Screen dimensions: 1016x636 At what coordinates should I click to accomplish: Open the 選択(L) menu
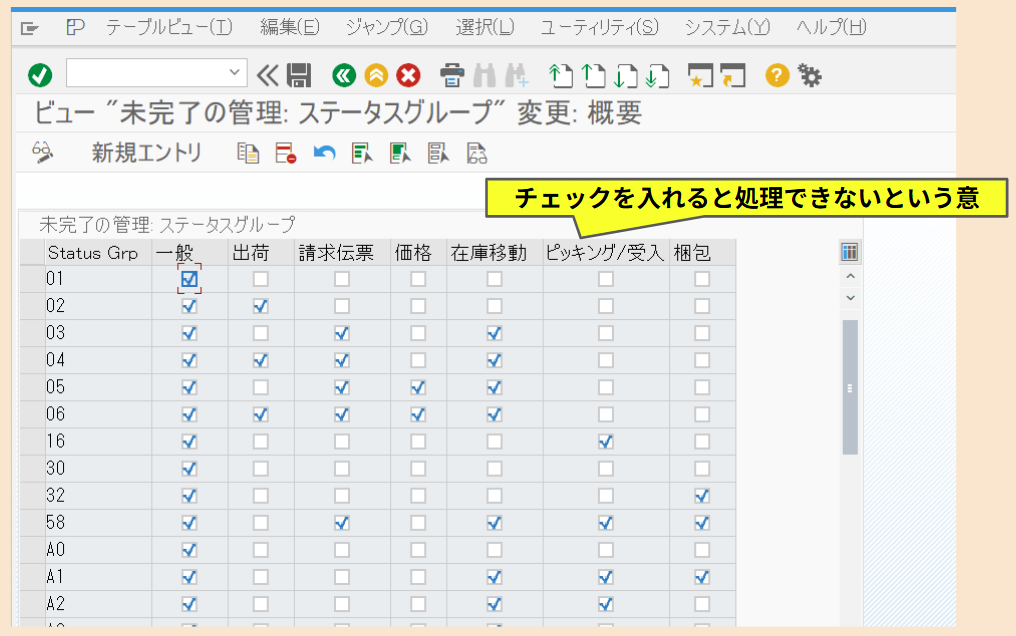(485, 27)
